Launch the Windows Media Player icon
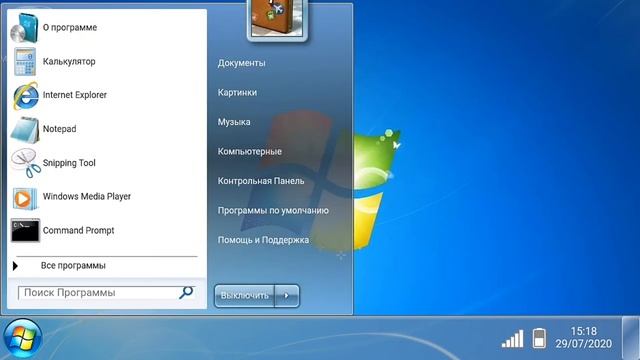The image size is (640, 360). coord(25,198)
